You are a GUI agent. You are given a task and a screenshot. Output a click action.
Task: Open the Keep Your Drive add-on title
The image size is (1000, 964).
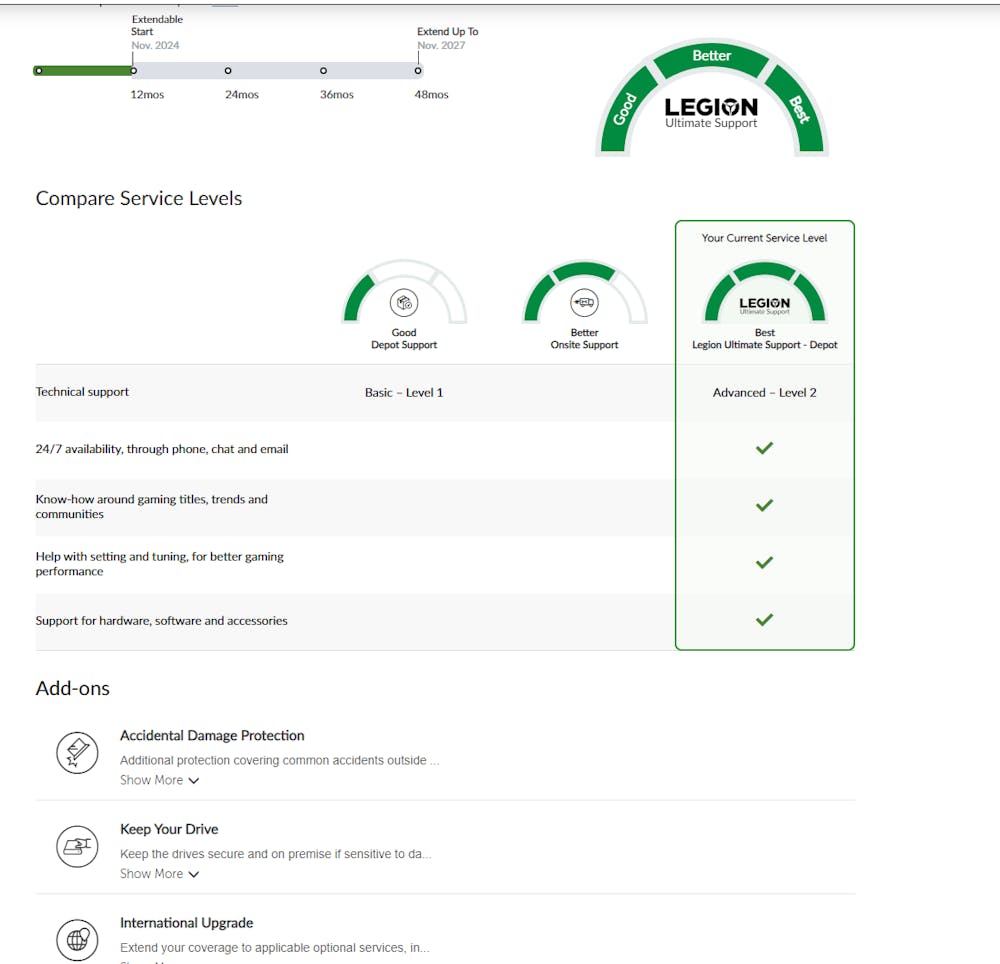169,829
